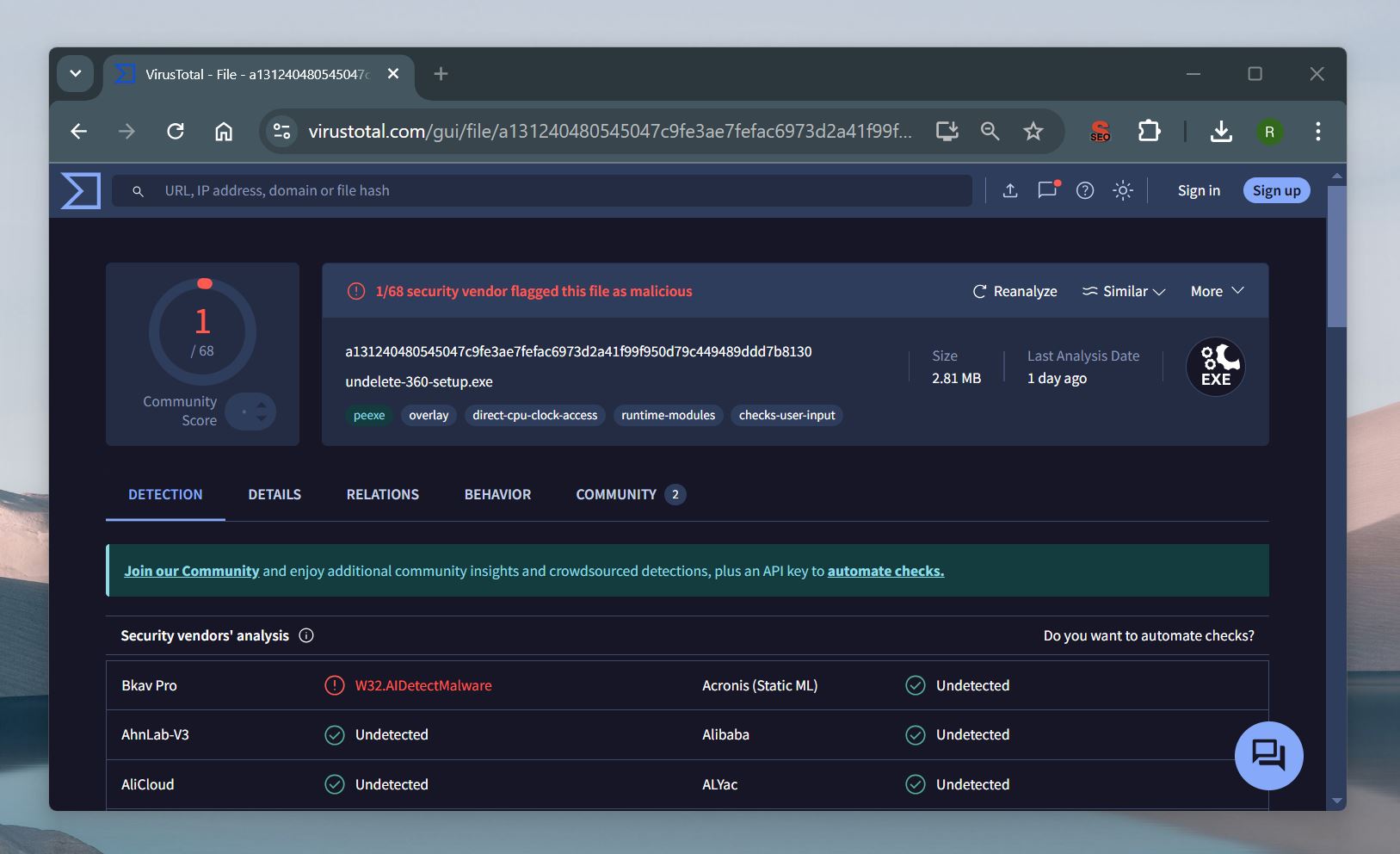Image resolution: width=1400 pixels, height=854 pixels.
Task: Click Do you want to automate checks
Action: click(x=1149, y=635)
